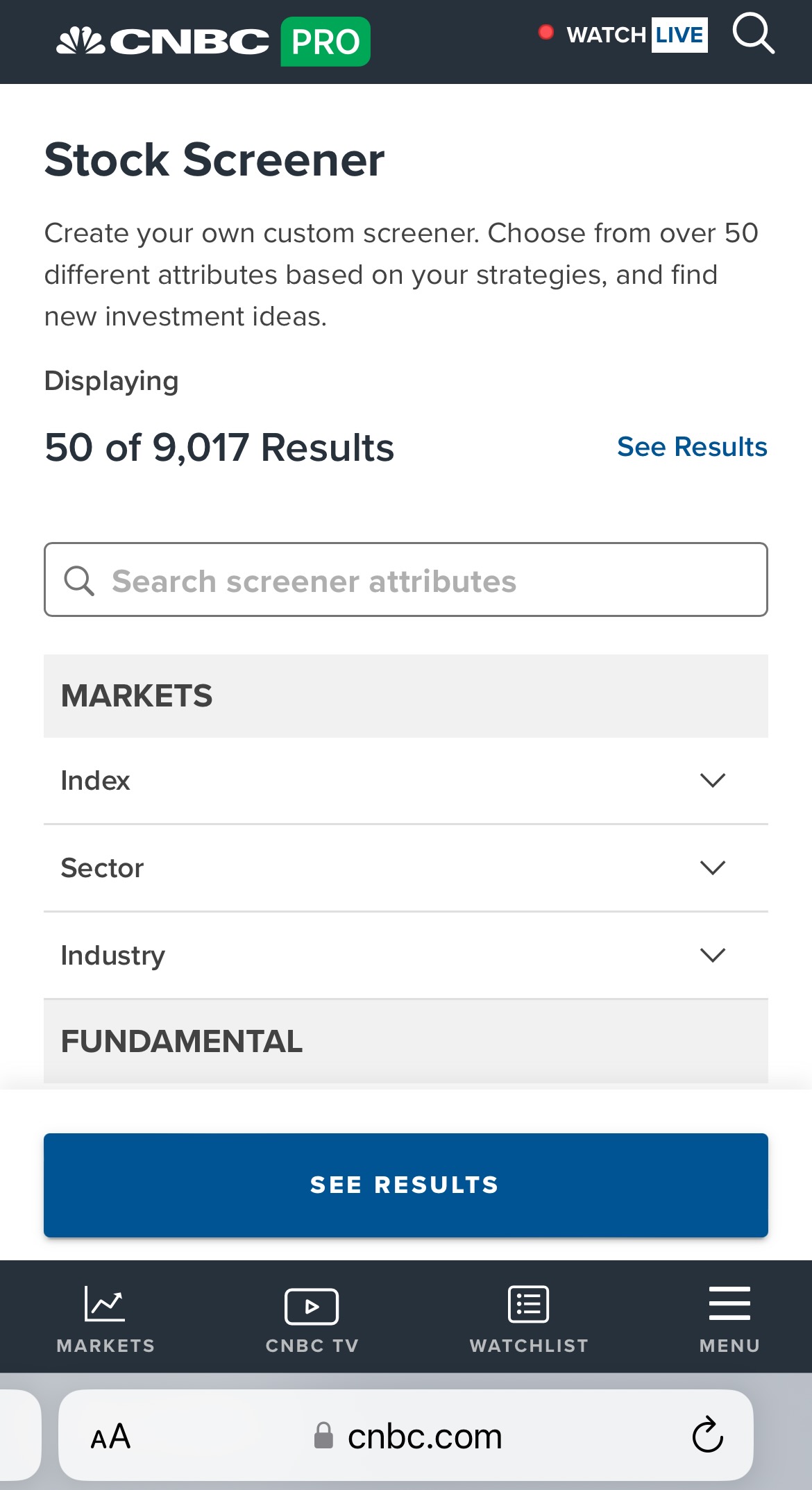Click the green PRO badge

(325, 42)
